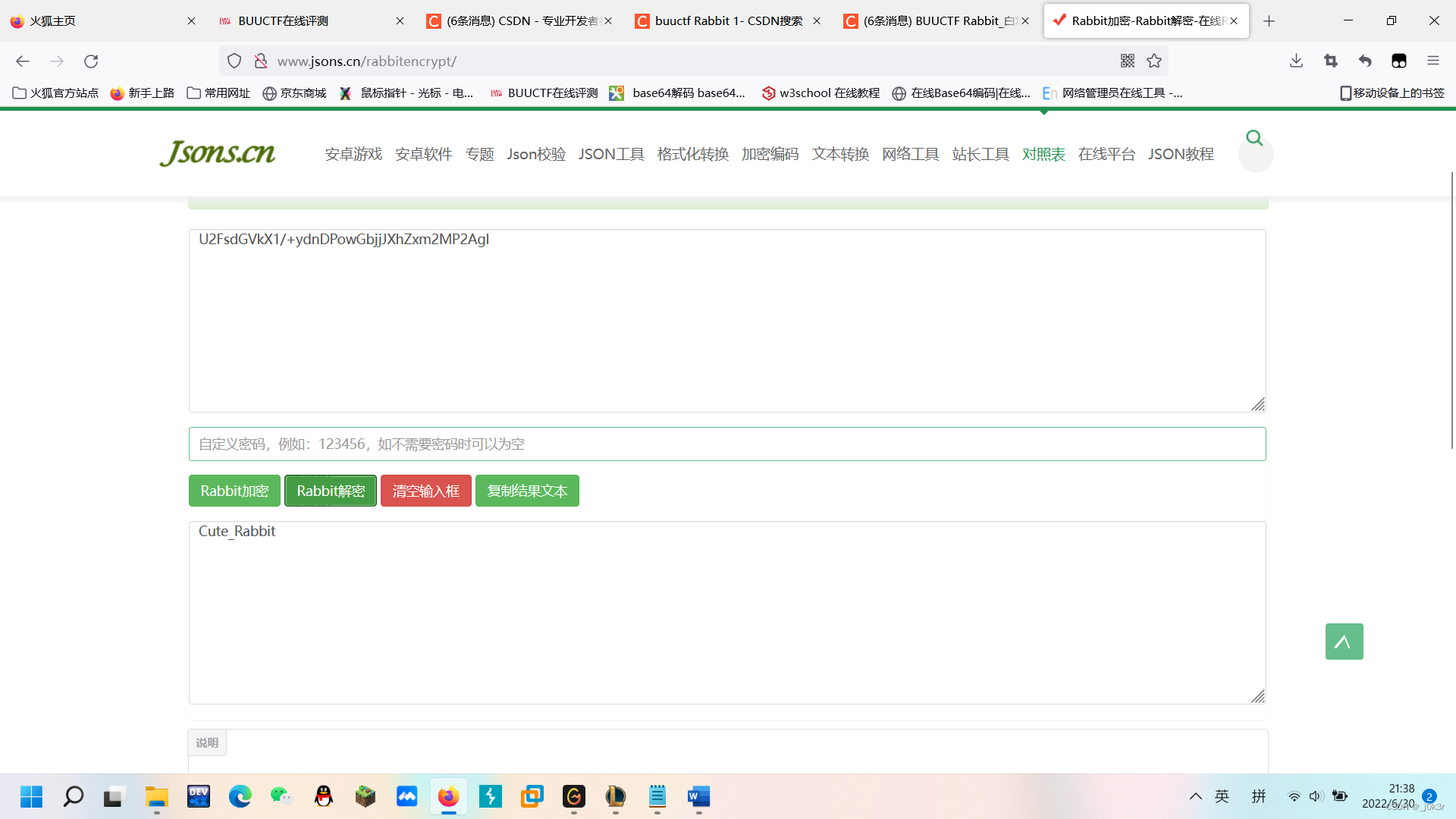Screen dimensions: 1456x819
Task: Open Word from the taskbar
Action: (x=698, y=797)
